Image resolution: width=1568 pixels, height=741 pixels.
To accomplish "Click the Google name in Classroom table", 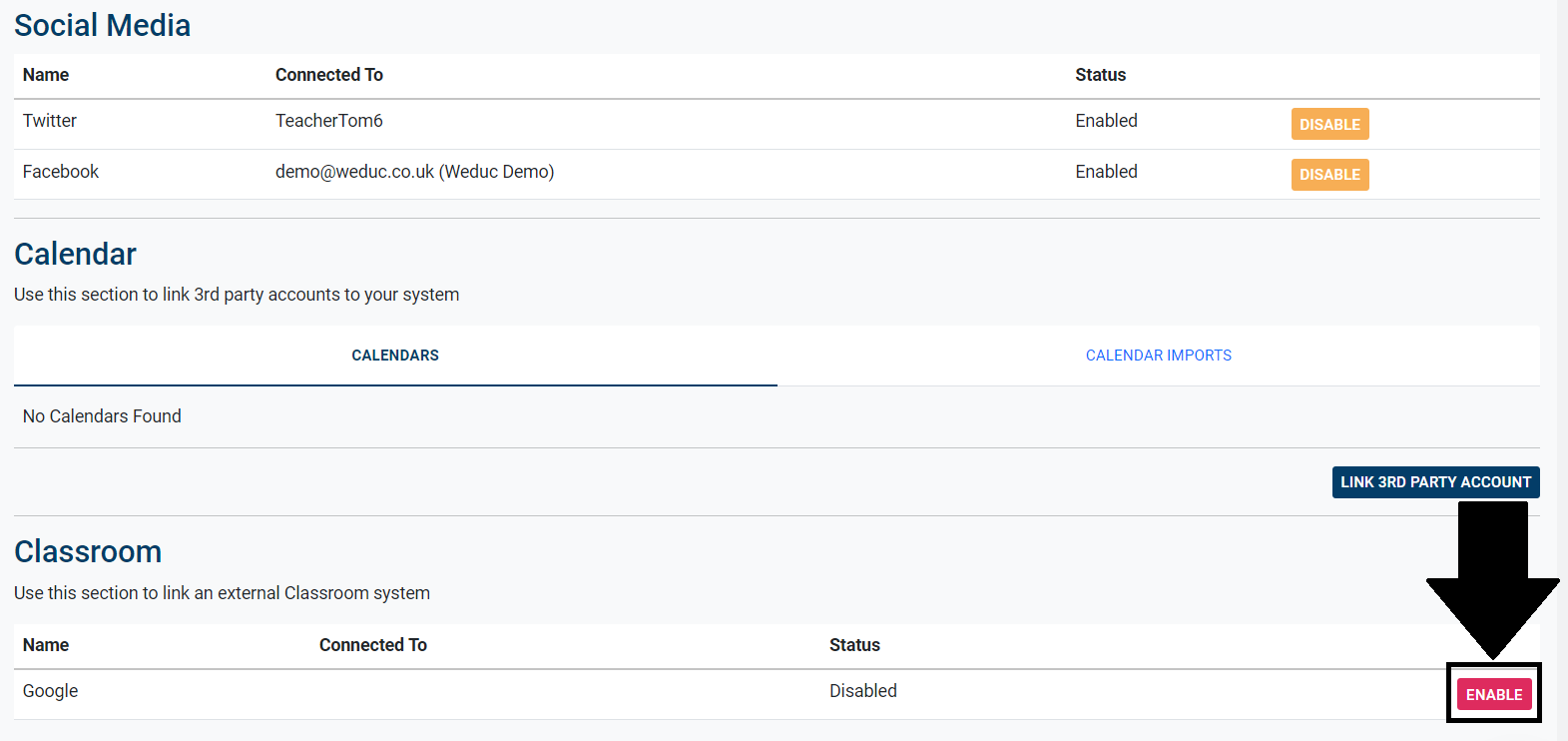I will [50, 691].
